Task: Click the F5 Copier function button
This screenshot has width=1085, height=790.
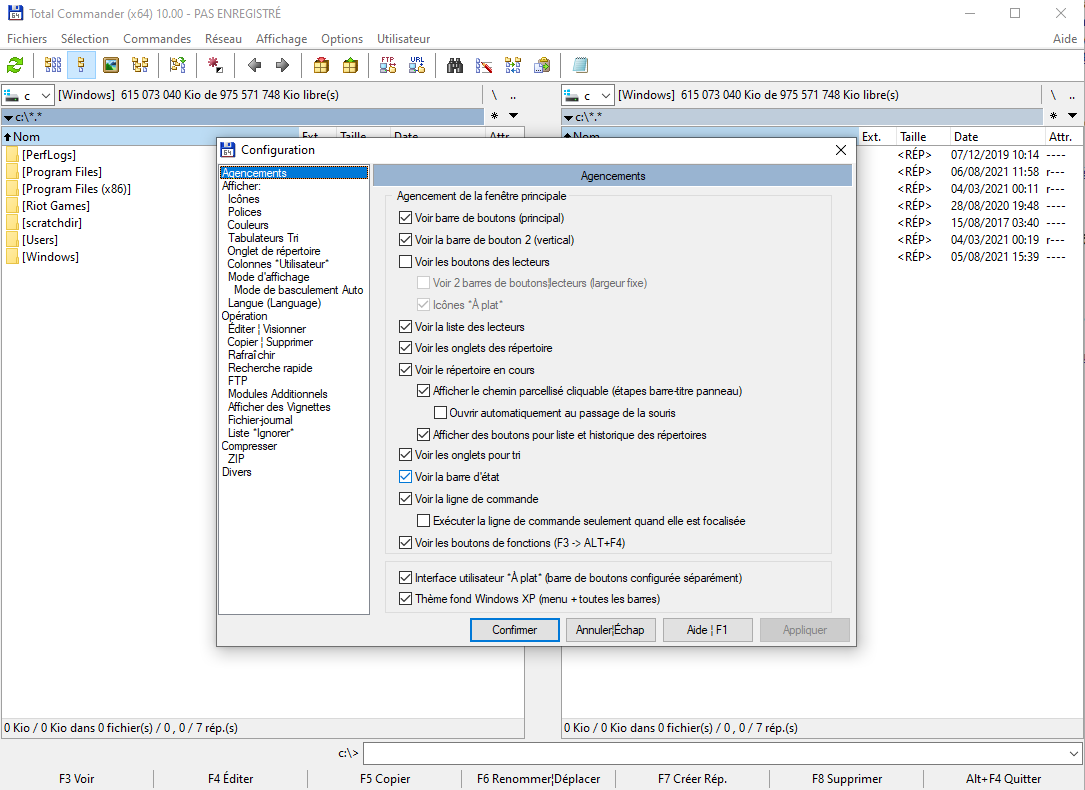Action: pos(385,779)
